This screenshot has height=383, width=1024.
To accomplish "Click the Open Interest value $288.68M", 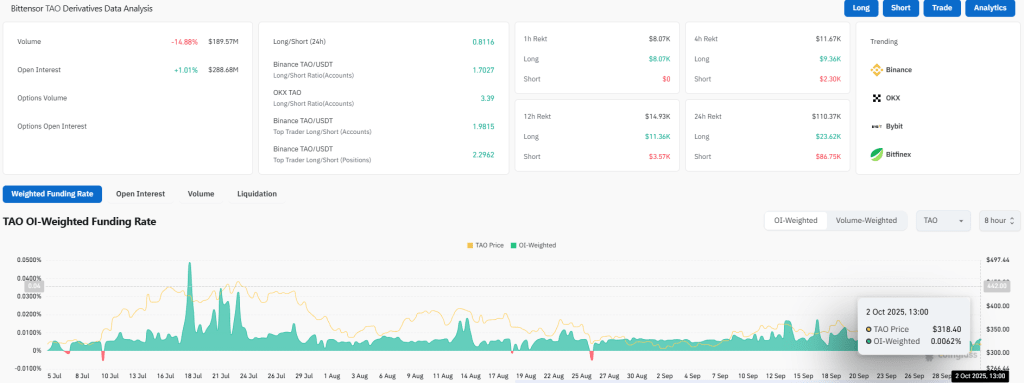I will tap(223, 70).
